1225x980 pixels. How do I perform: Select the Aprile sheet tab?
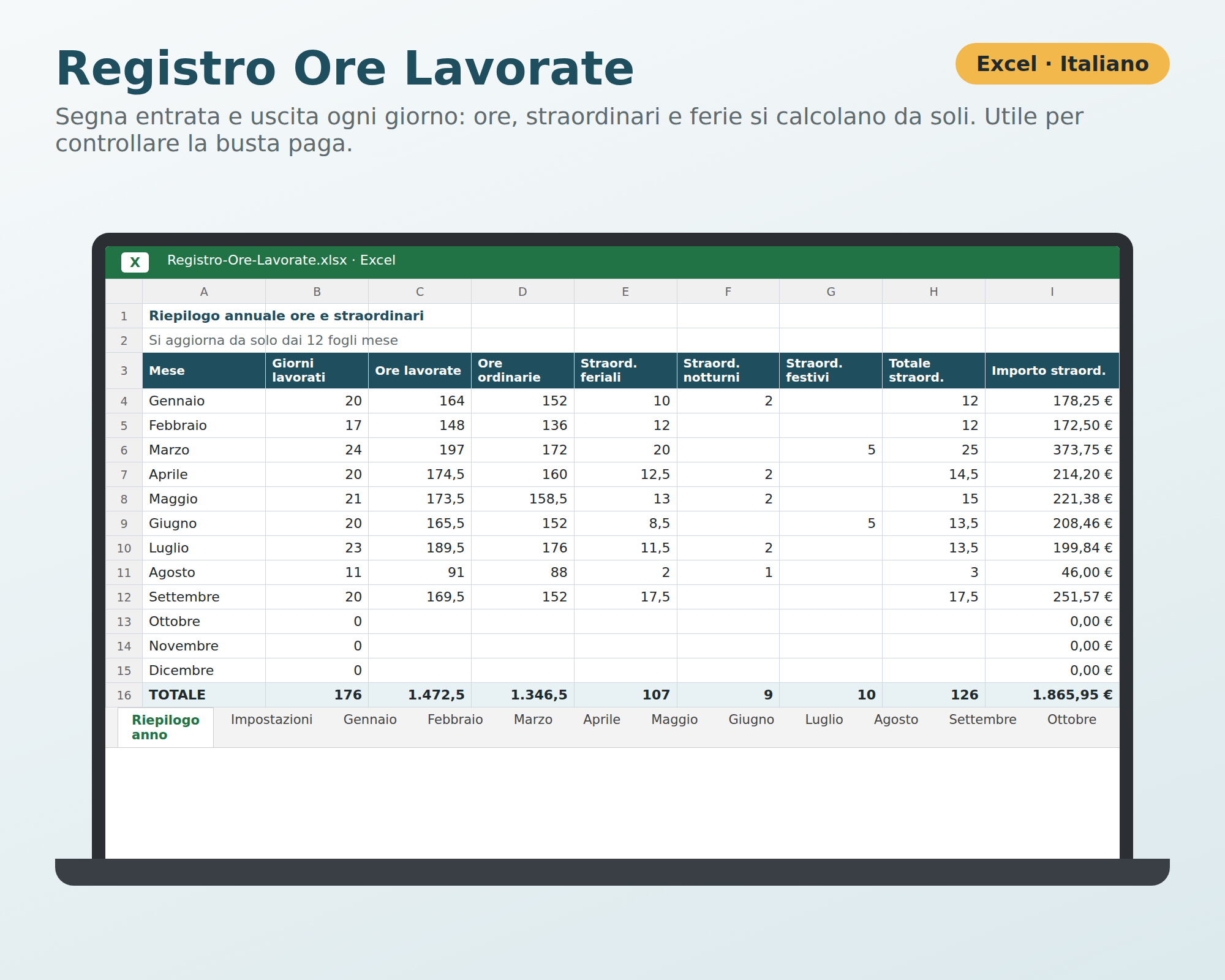click(601, 720)
